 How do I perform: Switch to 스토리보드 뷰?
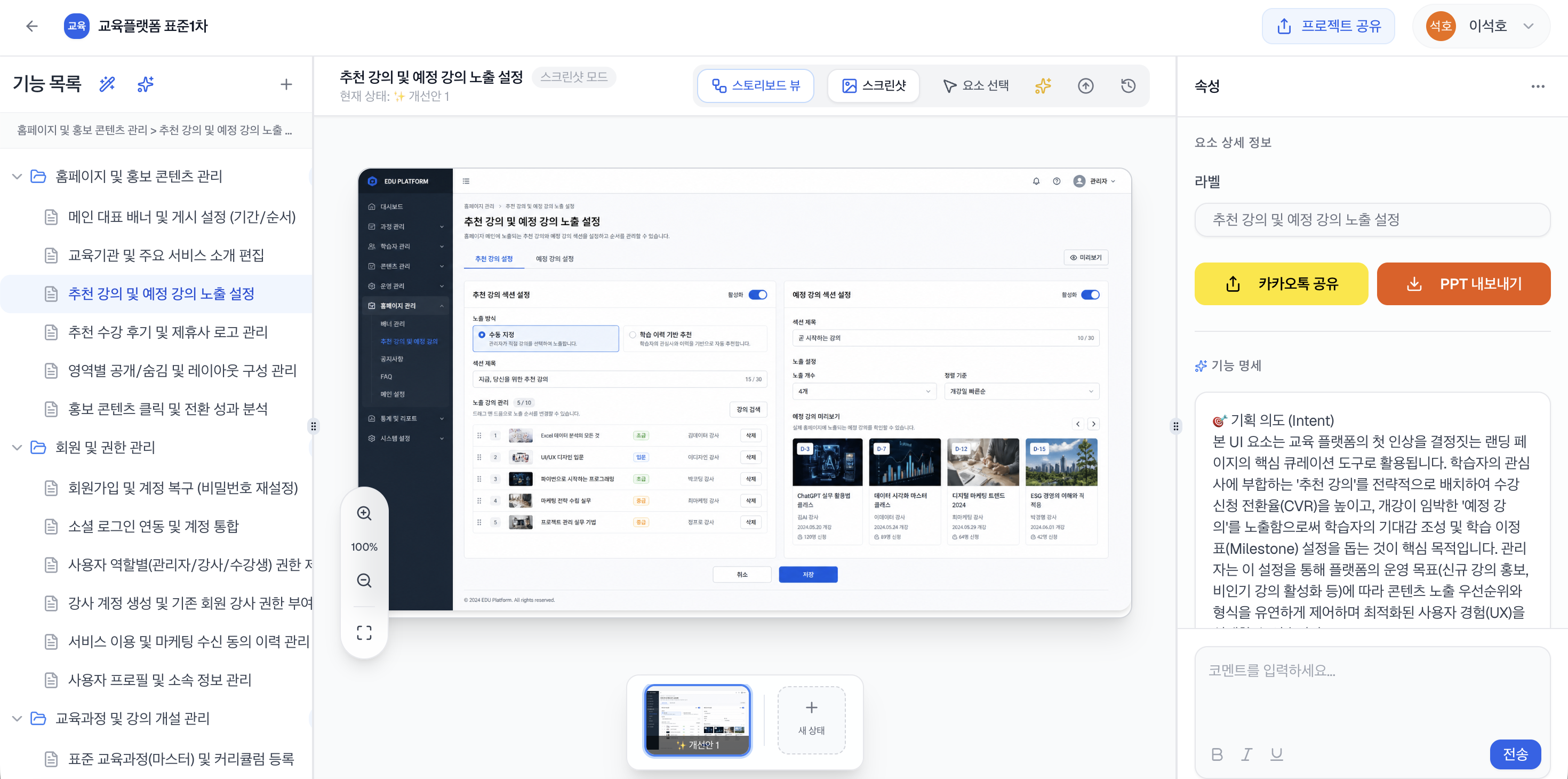755,86
